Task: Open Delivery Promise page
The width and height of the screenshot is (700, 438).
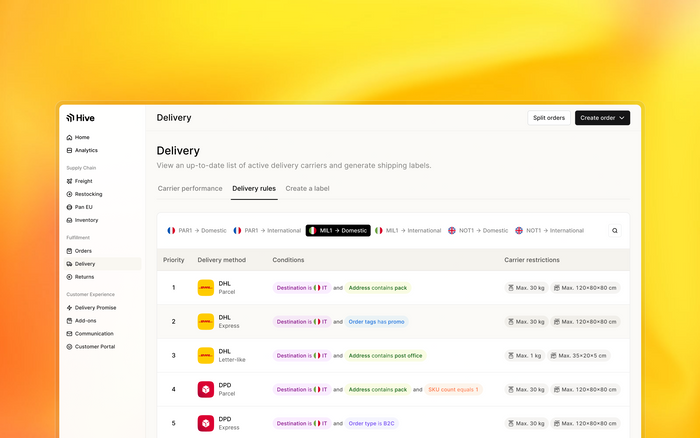Action: click(x=95, y=308)
